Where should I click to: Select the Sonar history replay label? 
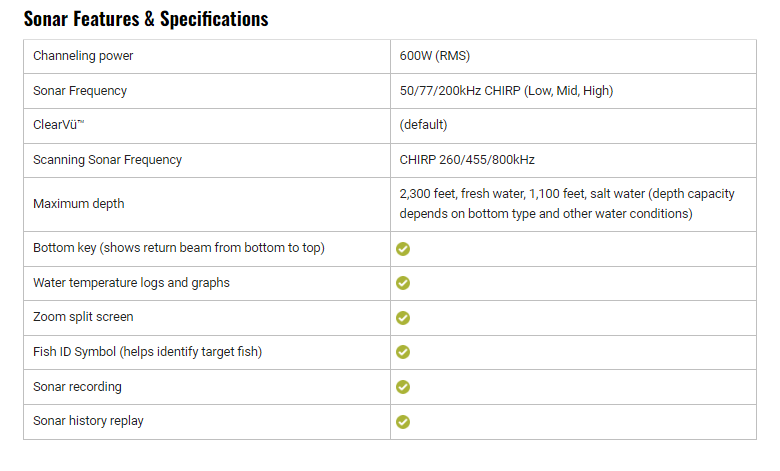[x=88, y=421]
